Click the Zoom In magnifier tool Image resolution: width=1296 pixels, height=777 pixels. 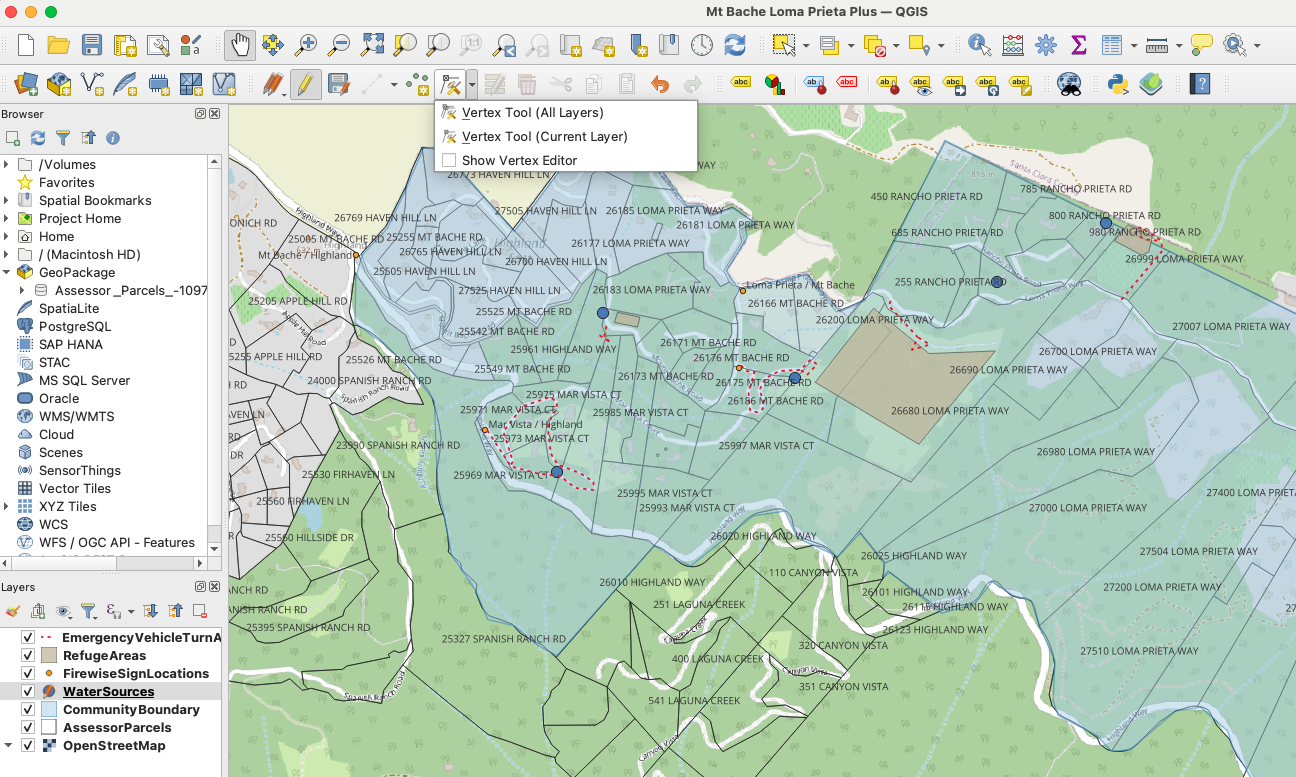[x=306, y=45]
